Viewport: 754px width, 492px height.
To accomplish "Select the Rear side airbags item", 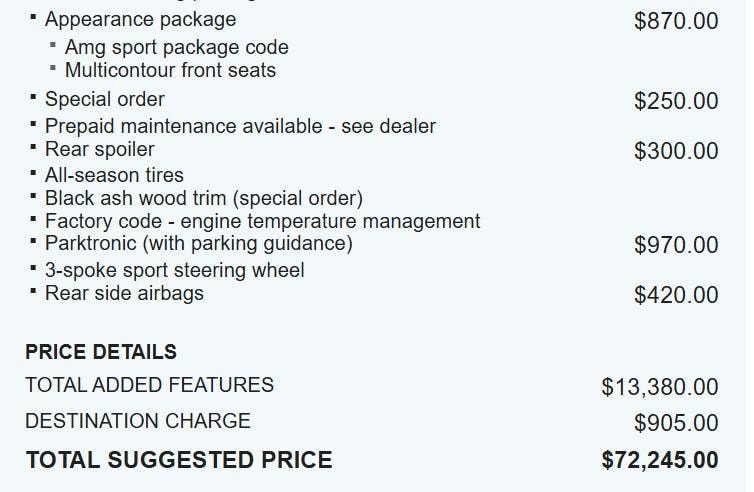I will click(124, 293).
